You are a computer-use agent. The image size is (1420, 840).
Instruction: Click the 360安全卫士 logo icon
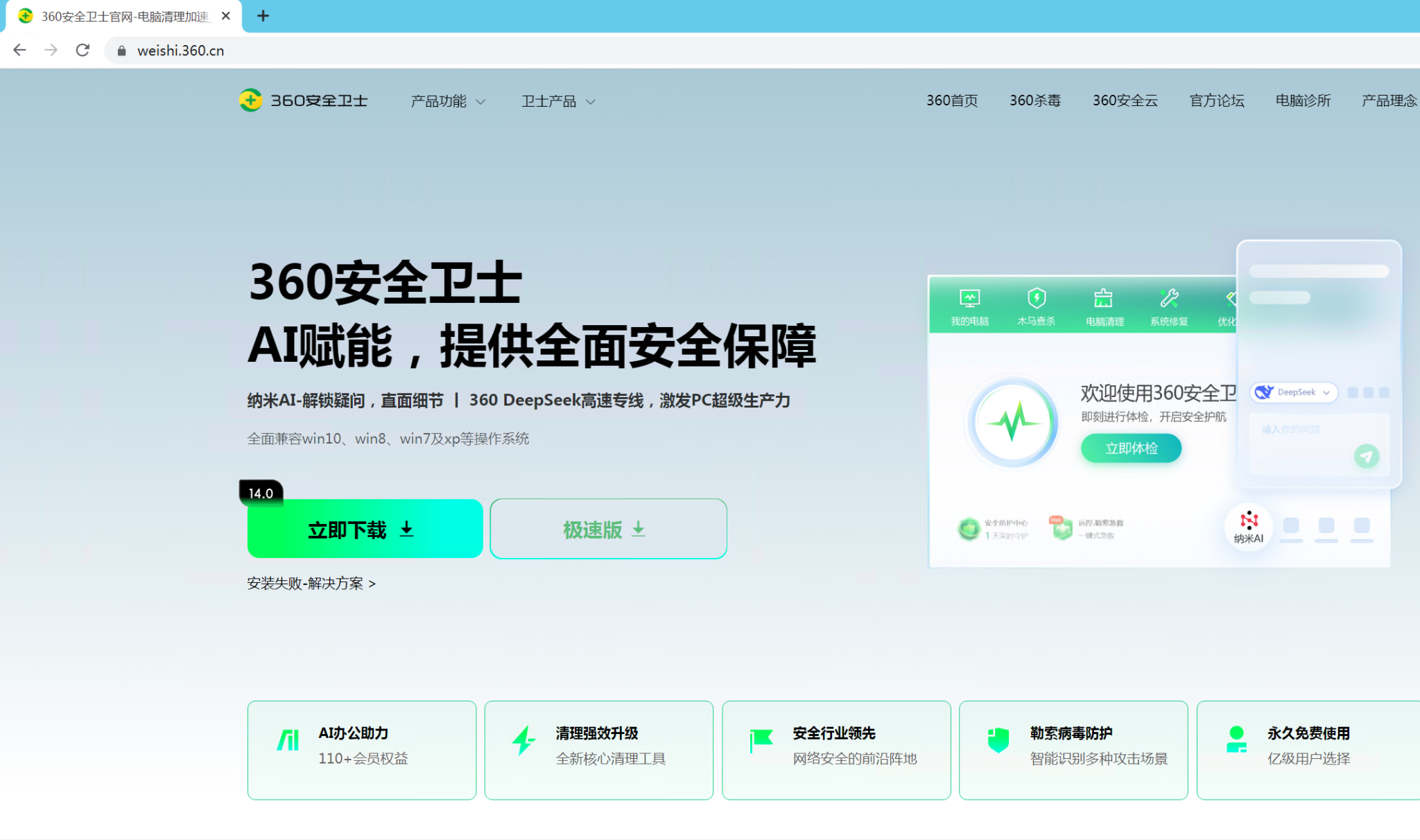pos(250,100)
